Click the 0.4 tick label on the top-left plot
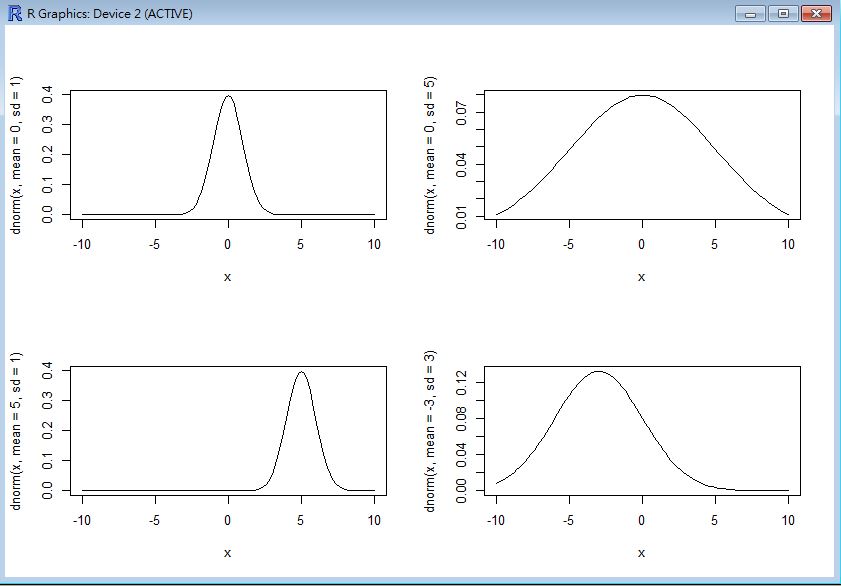 (x=46, y=94)
